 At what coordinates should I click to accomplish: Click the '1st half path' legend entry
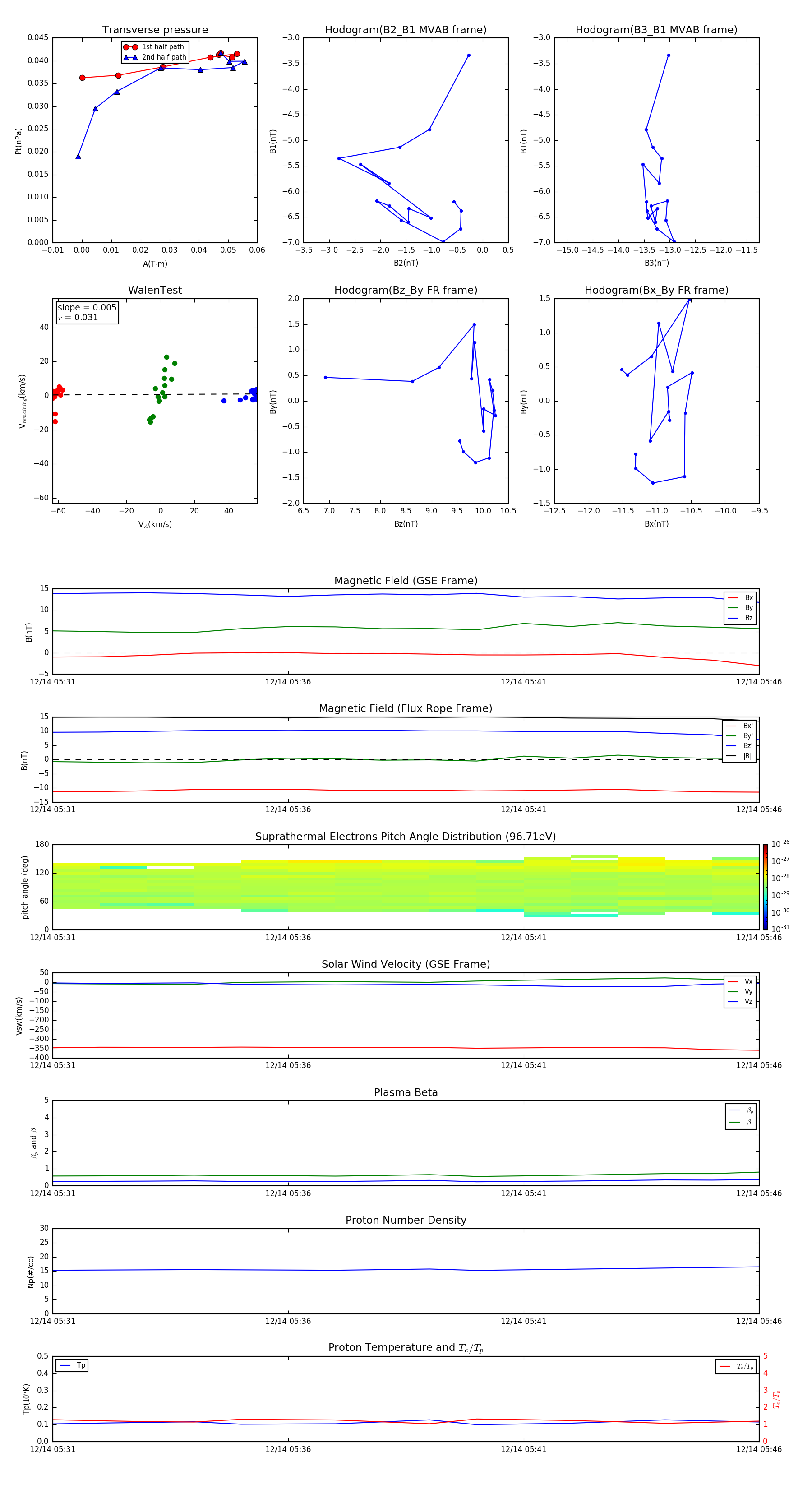(x=154, y=47)
